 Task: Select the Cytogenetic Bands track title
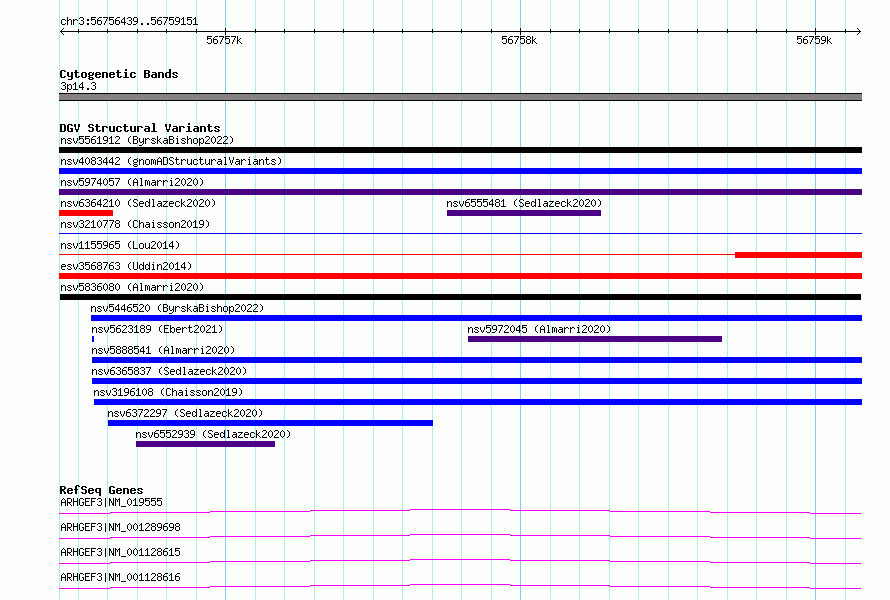[119, 74]
